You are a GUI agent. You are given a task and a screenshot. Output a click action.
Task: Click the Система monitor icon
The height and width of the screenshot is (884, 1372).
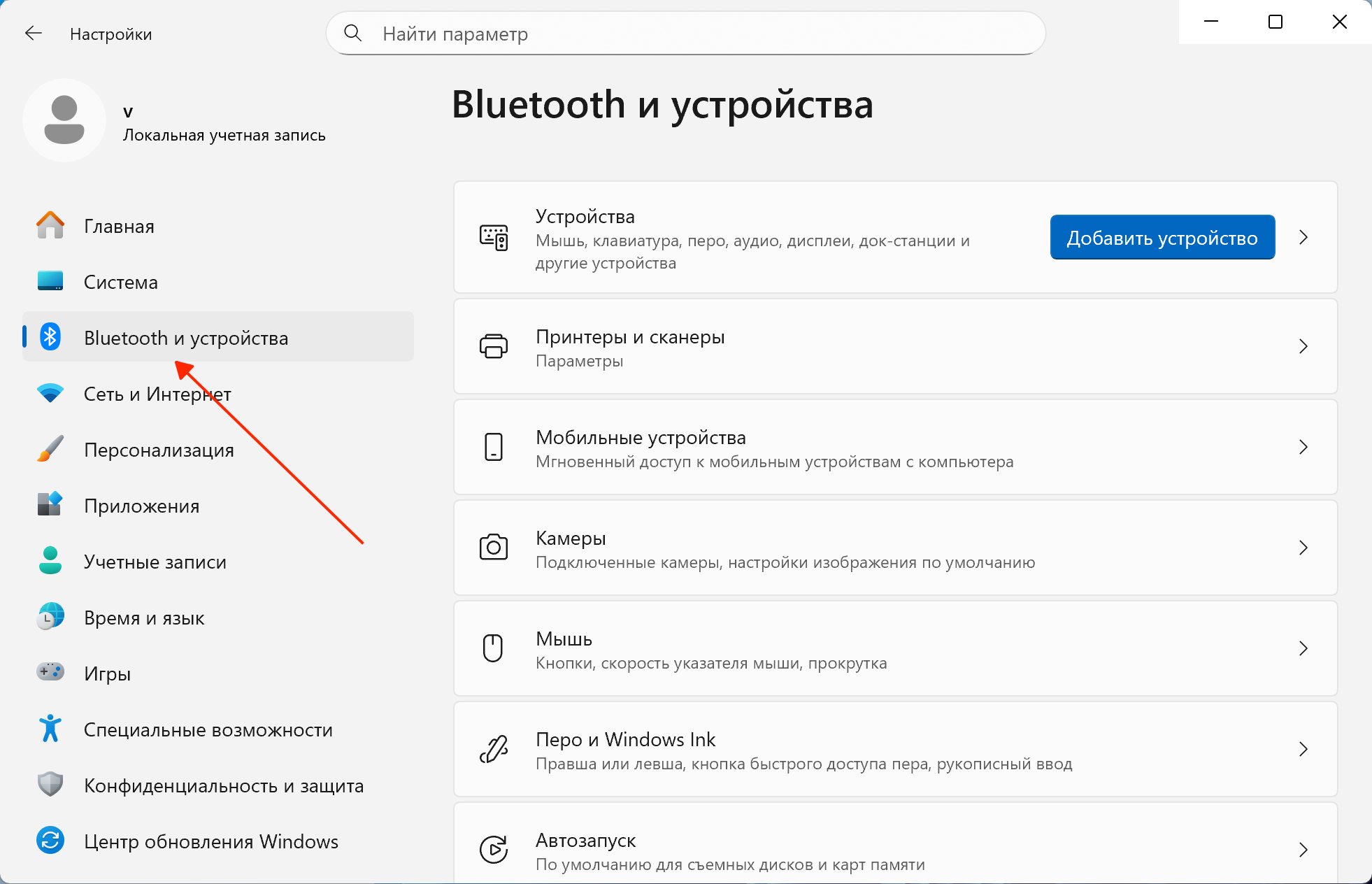[50, 281]
